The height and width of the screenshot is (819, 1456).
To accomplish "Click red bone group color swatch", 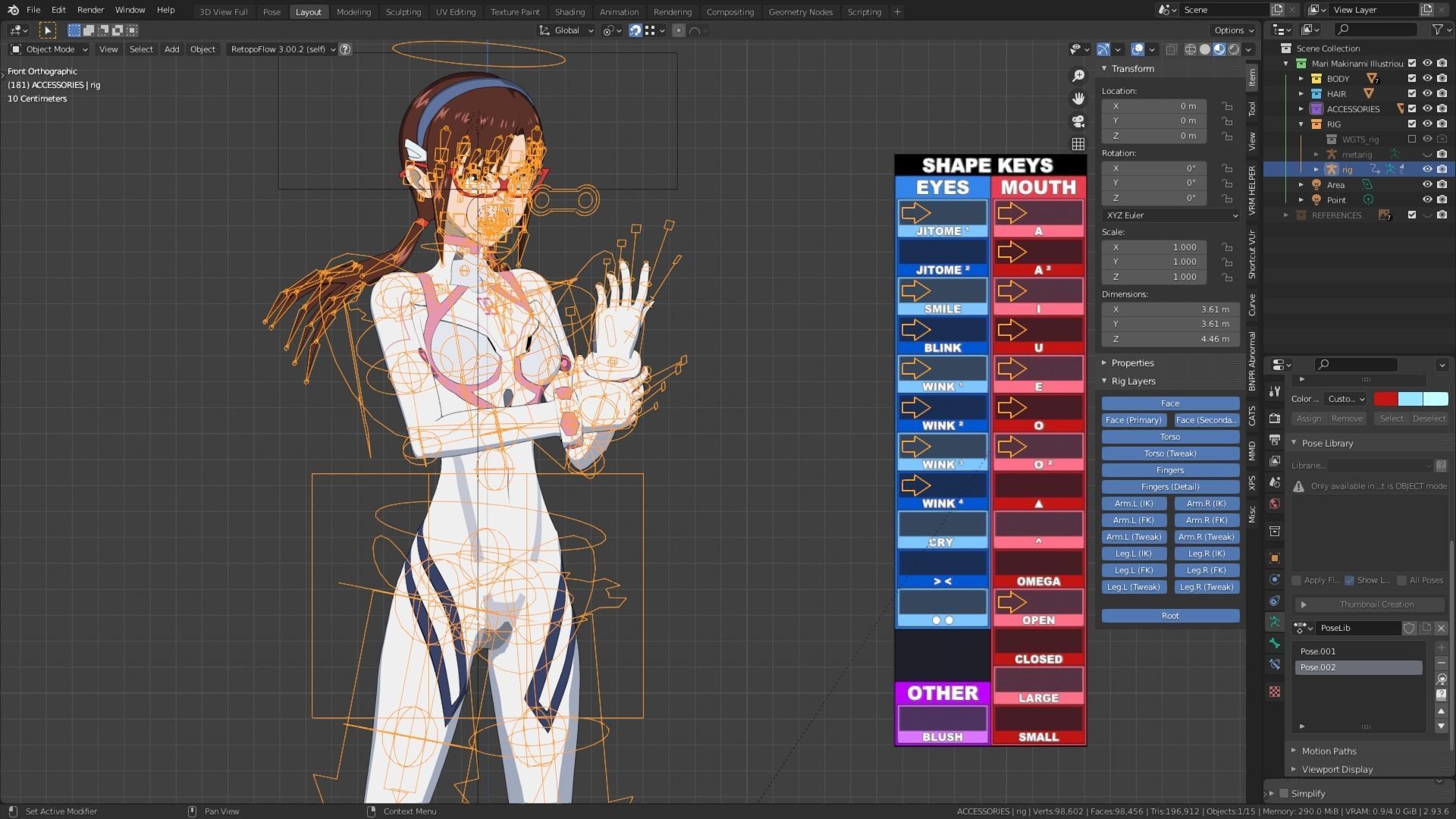I will pyautogui.click(x=1385, y=399).
